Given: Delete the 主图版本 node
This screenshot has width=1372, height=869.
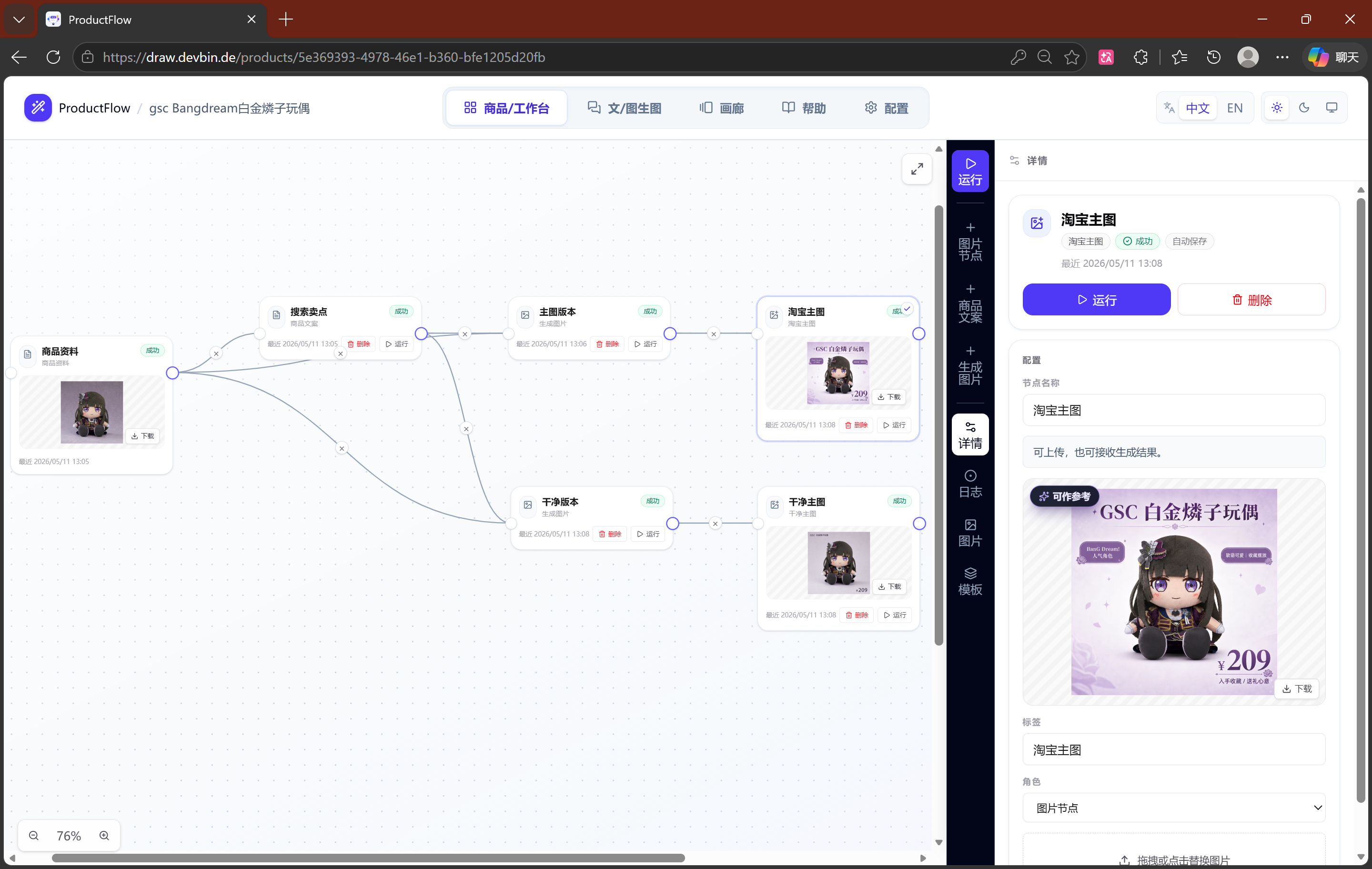Looking at the screenshot, I should [x=607, y=344].
